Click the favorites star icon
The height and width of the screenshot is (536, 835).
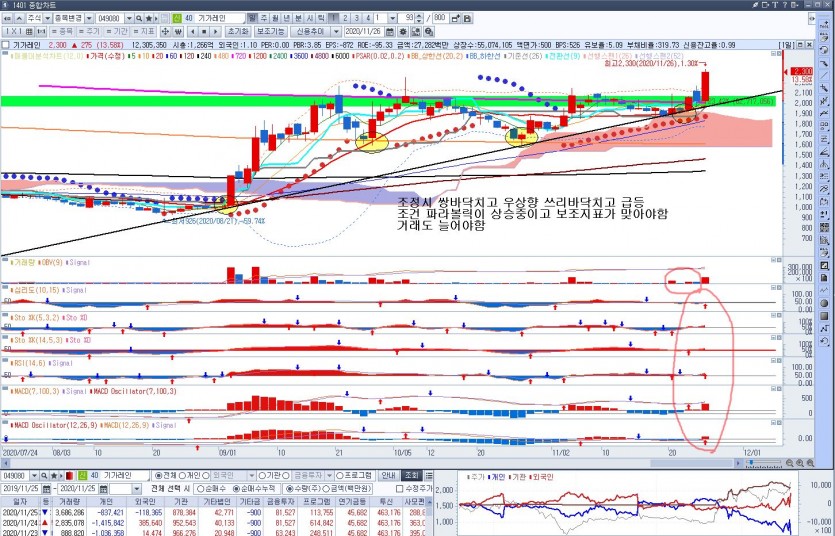point(148,19)
